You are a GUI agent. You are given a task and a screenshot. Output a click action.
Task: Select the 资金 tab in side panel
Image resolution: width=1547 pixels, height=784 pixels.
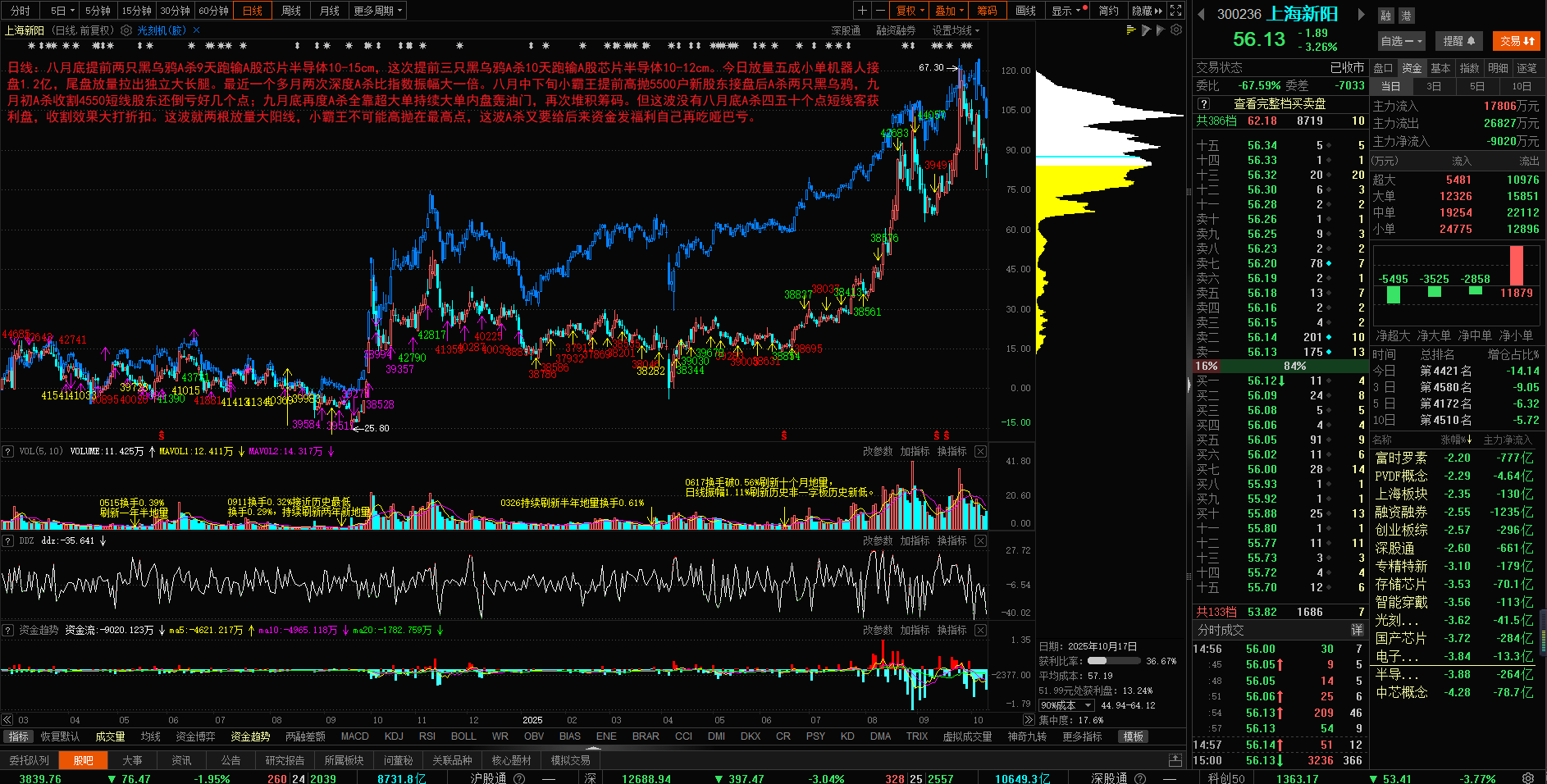[1412, 68]
